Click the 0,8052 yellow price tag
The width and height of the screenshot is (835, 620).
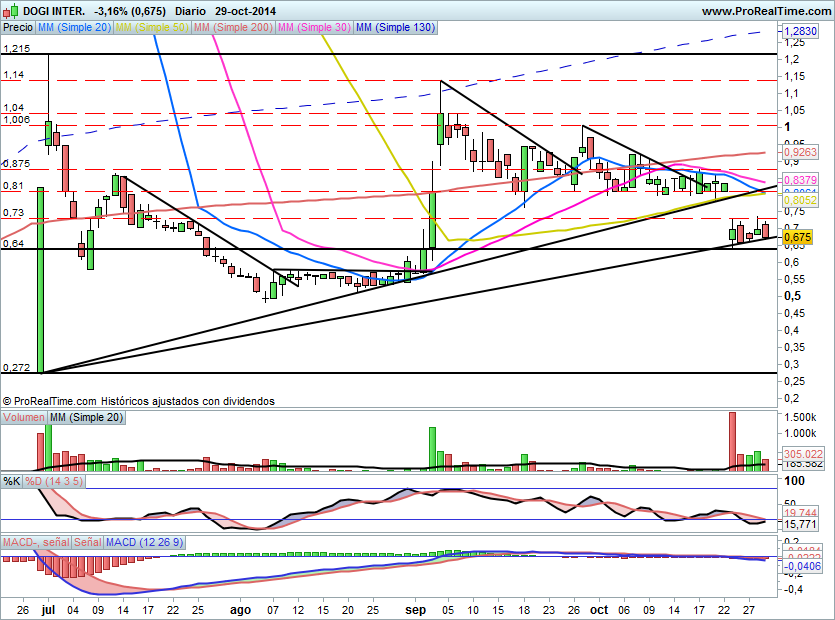coord(800,200)
